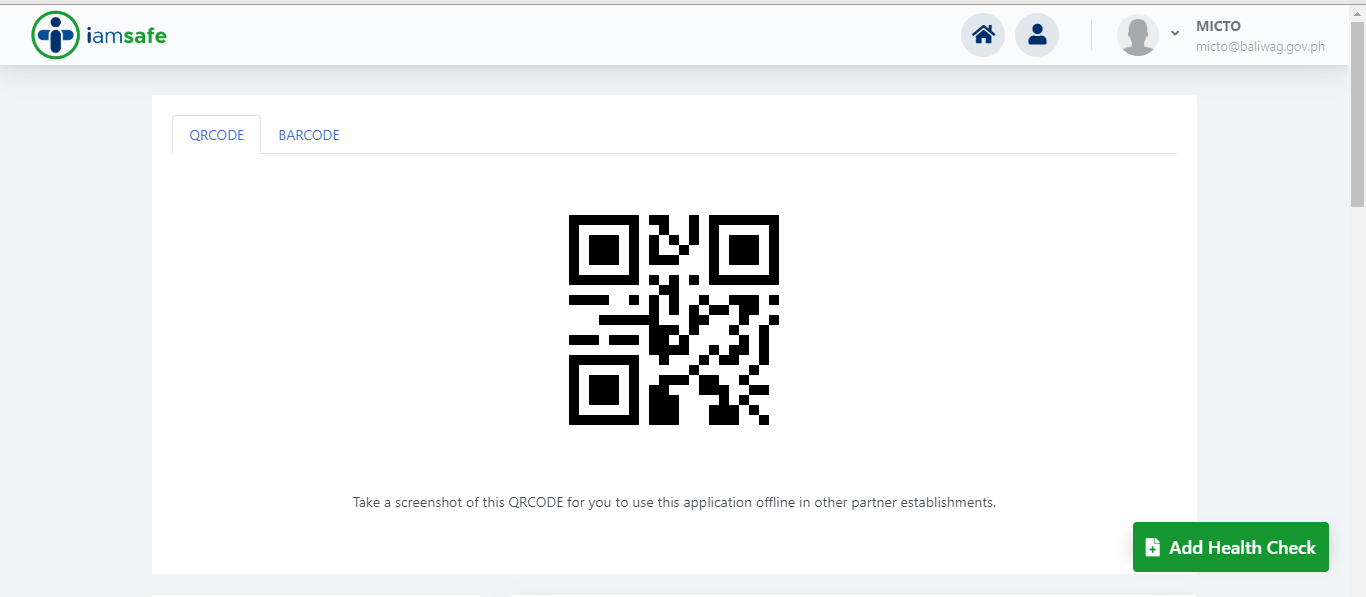1366x597 pixels.
Task: Click the QR code's top-left finder square
Action: pos(604,250)
